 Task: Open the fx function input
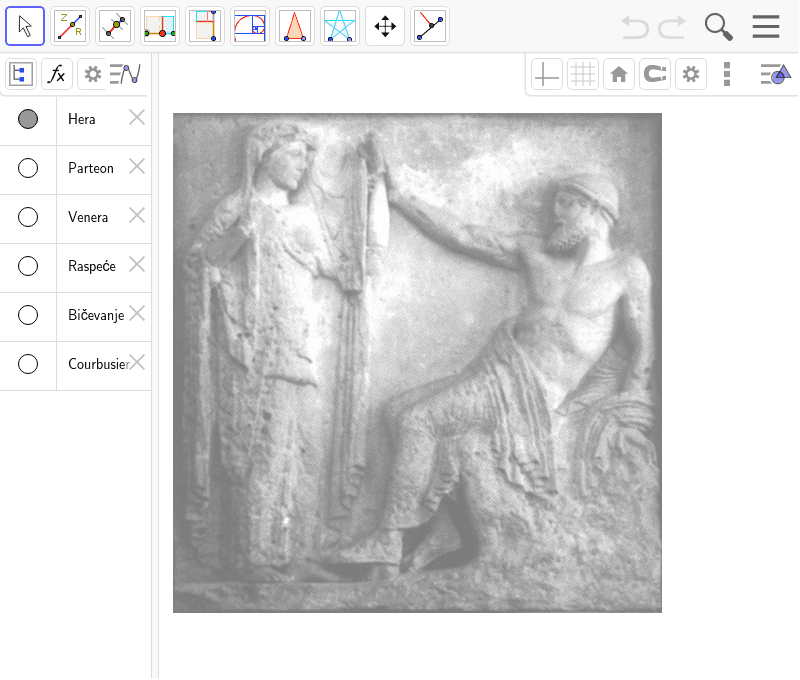(x=57, y=74)
